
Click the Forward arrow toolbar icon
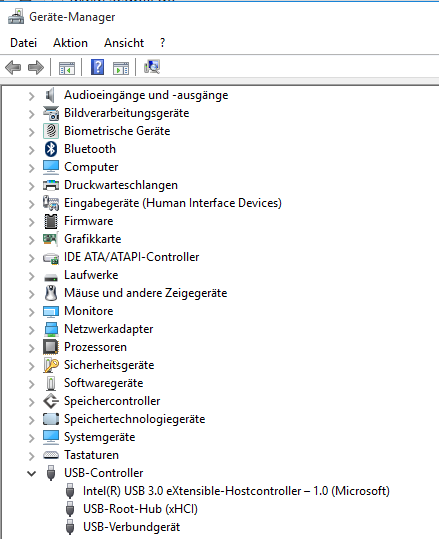36,67
